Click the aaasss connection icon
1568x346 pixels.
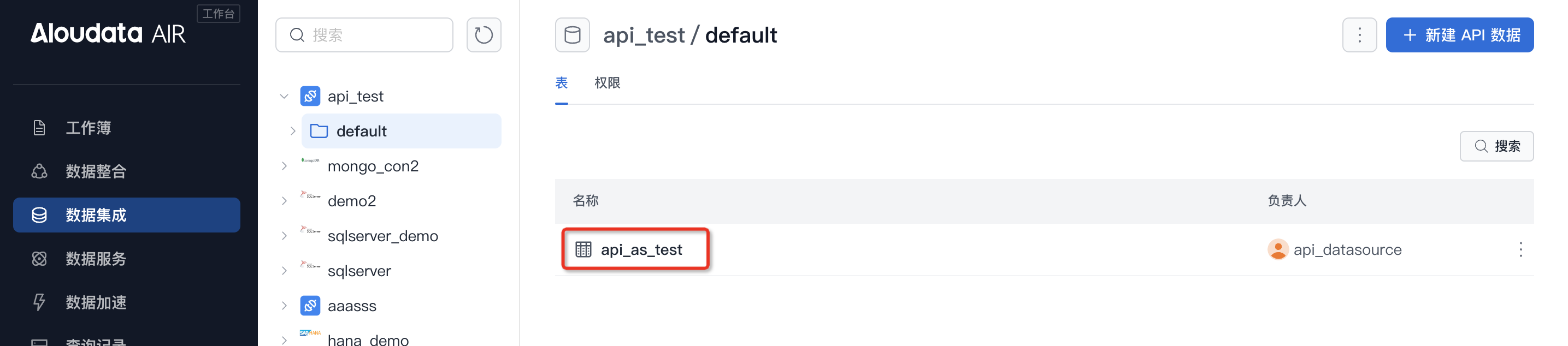pyautogui.click(x=310, y=305)
